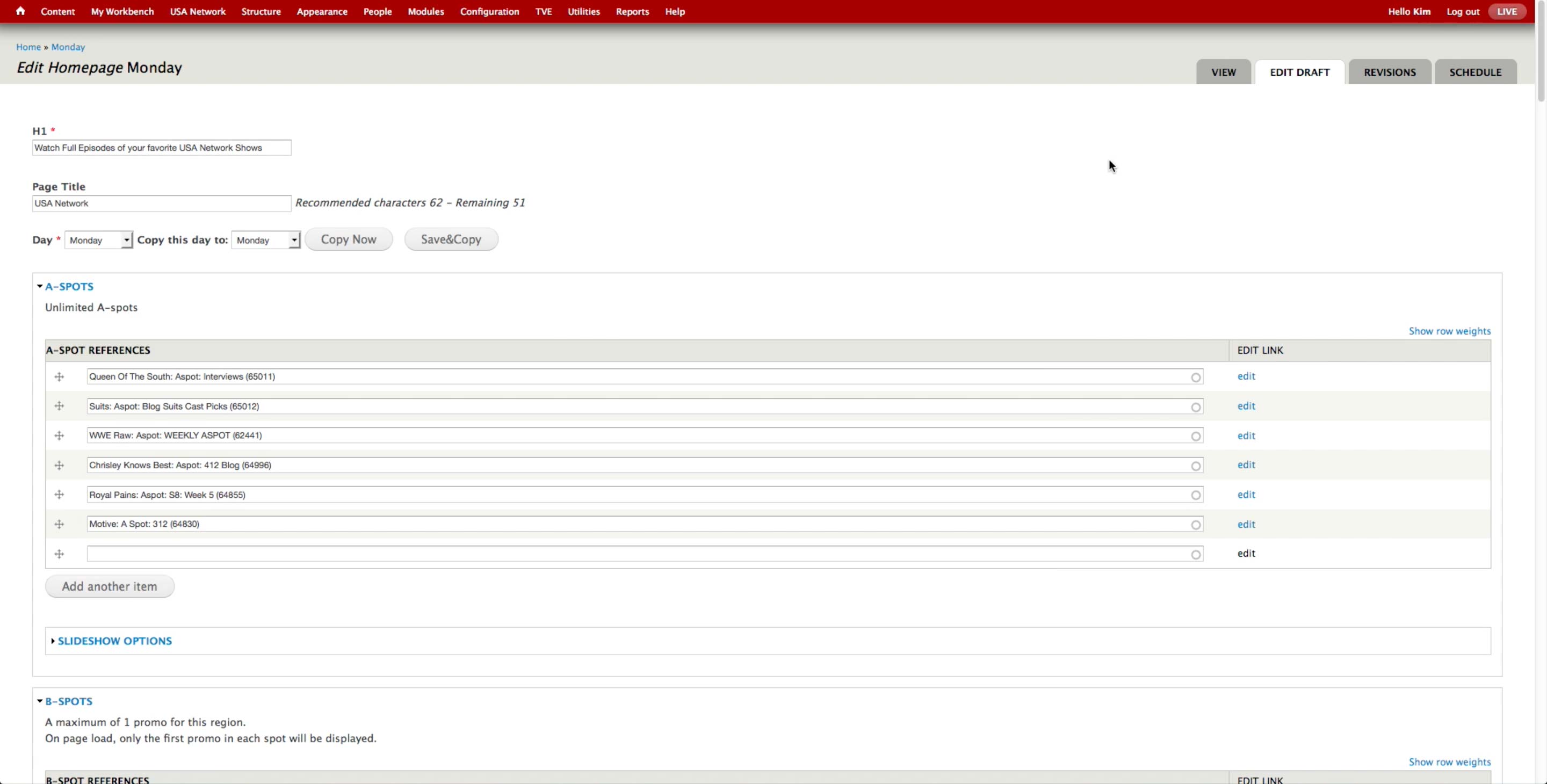
Task: Click drag handle beside WWE Raw row
Action: [59, 436]
